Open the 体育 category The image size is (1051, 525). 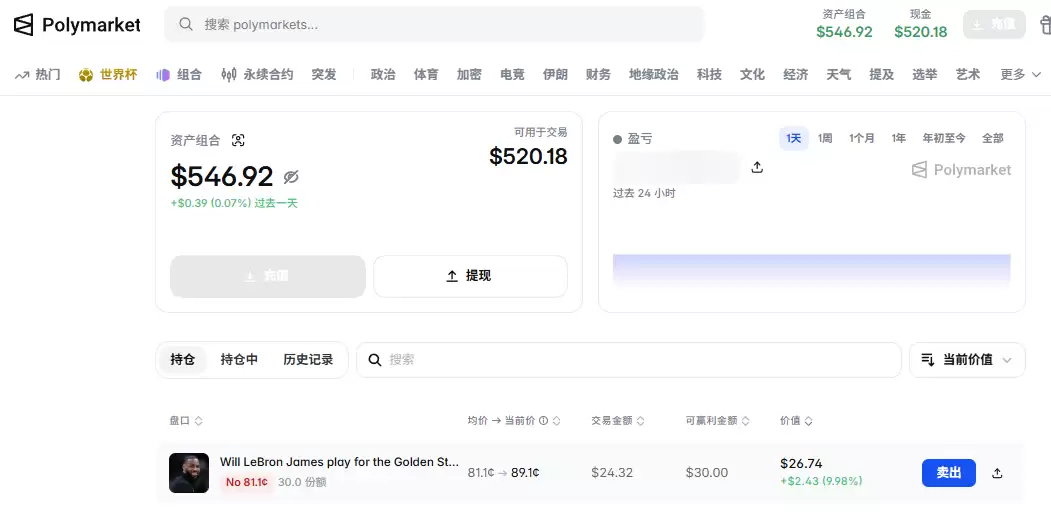click(x=426, y=74)
